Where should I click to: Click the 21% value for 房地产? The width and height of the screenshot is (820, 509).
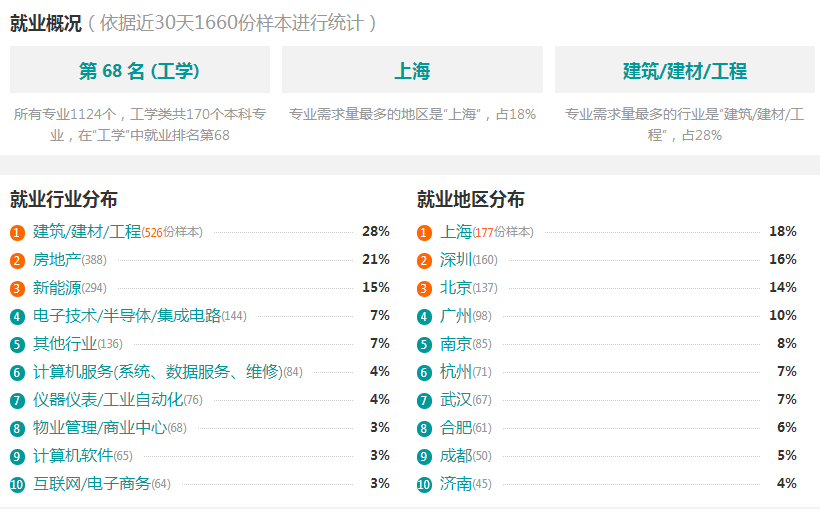click(x=376, y=259)
